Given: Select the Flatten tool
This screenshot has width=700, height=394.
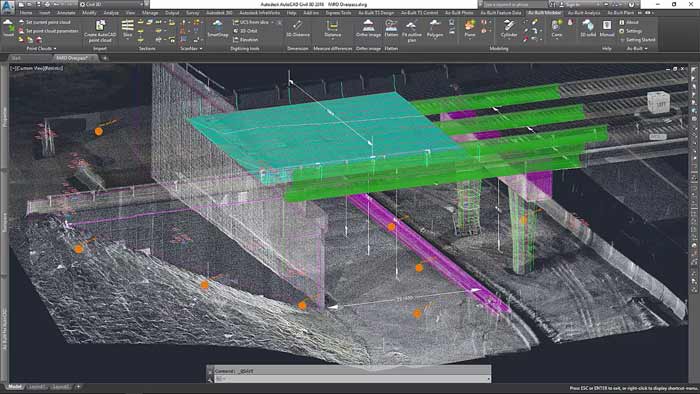Looking at the screenshot, I should (391, 28).
